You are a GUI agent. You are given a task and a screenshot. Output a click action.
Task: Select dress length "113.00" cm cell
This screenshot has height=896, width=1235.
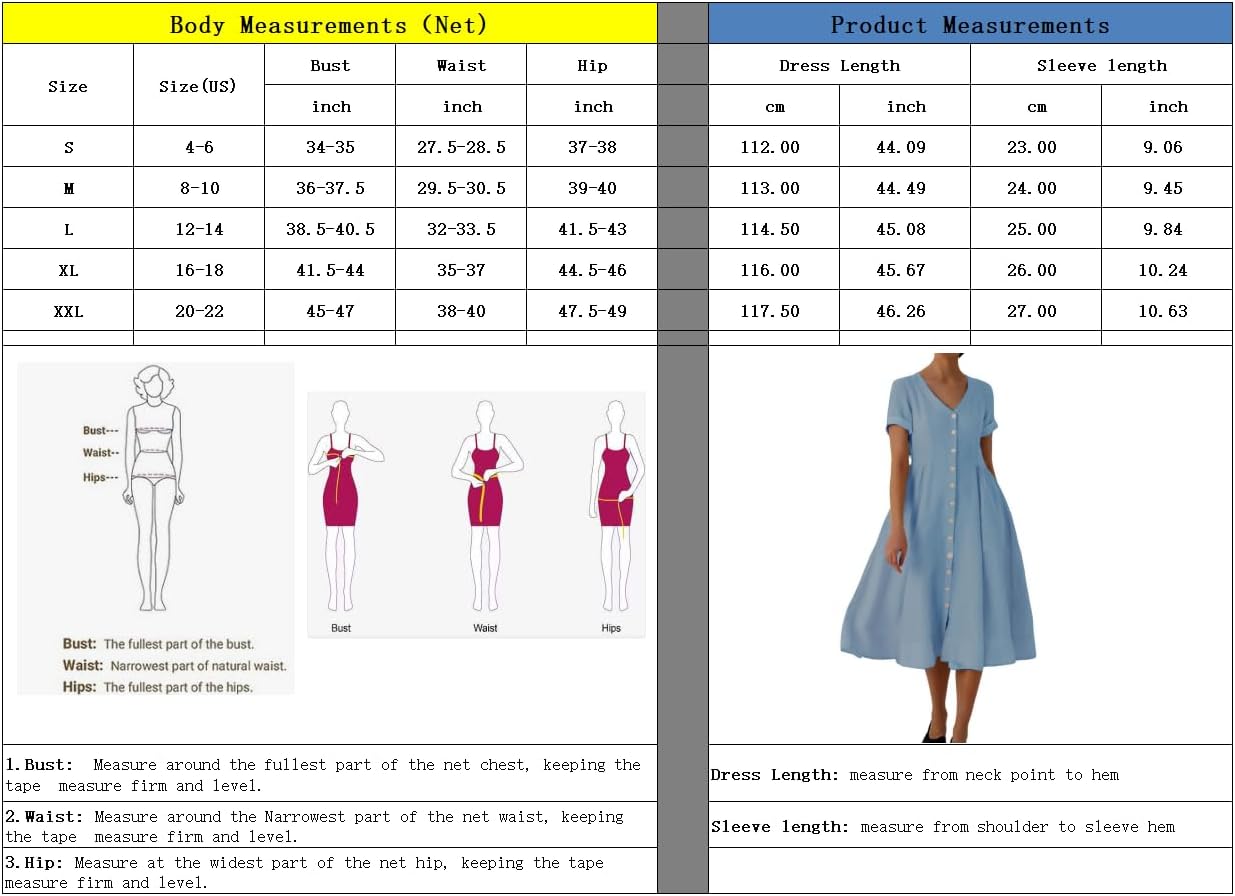pos(774,188)
